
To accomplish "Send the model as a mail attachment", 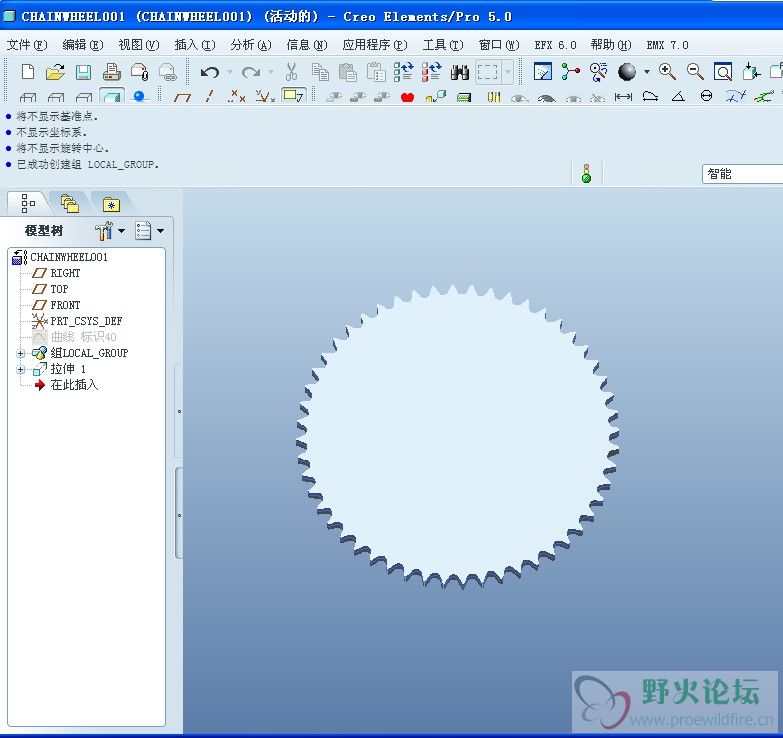I will [140, 72].
